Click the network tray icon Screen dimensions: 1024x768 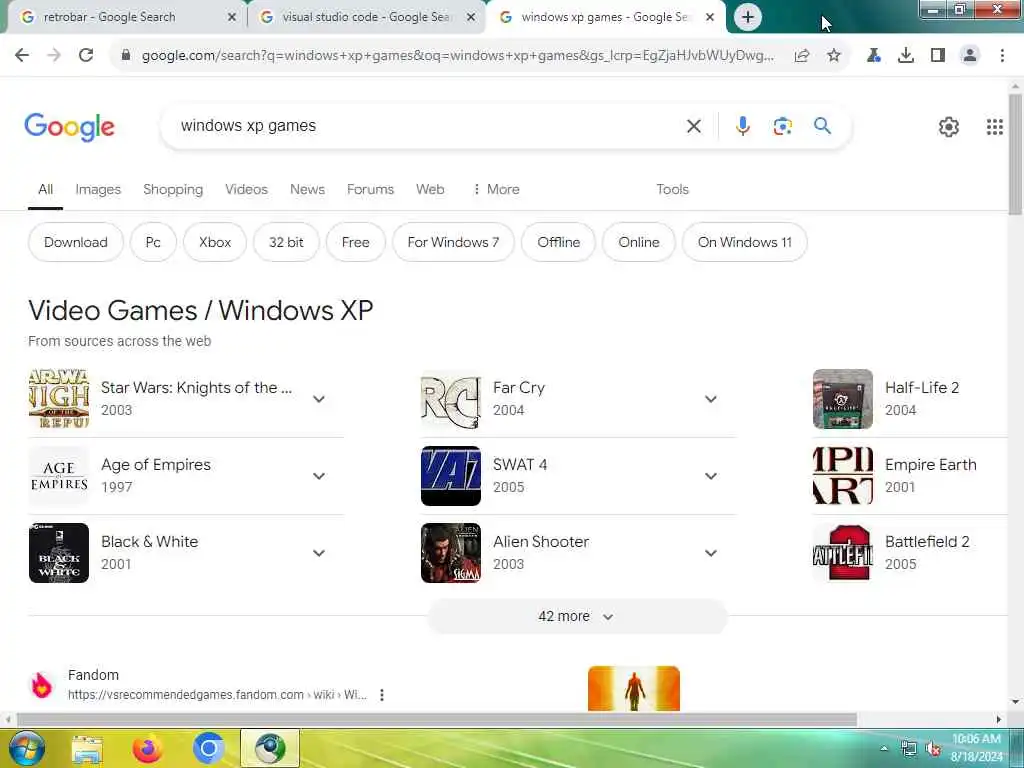point(908,749)
